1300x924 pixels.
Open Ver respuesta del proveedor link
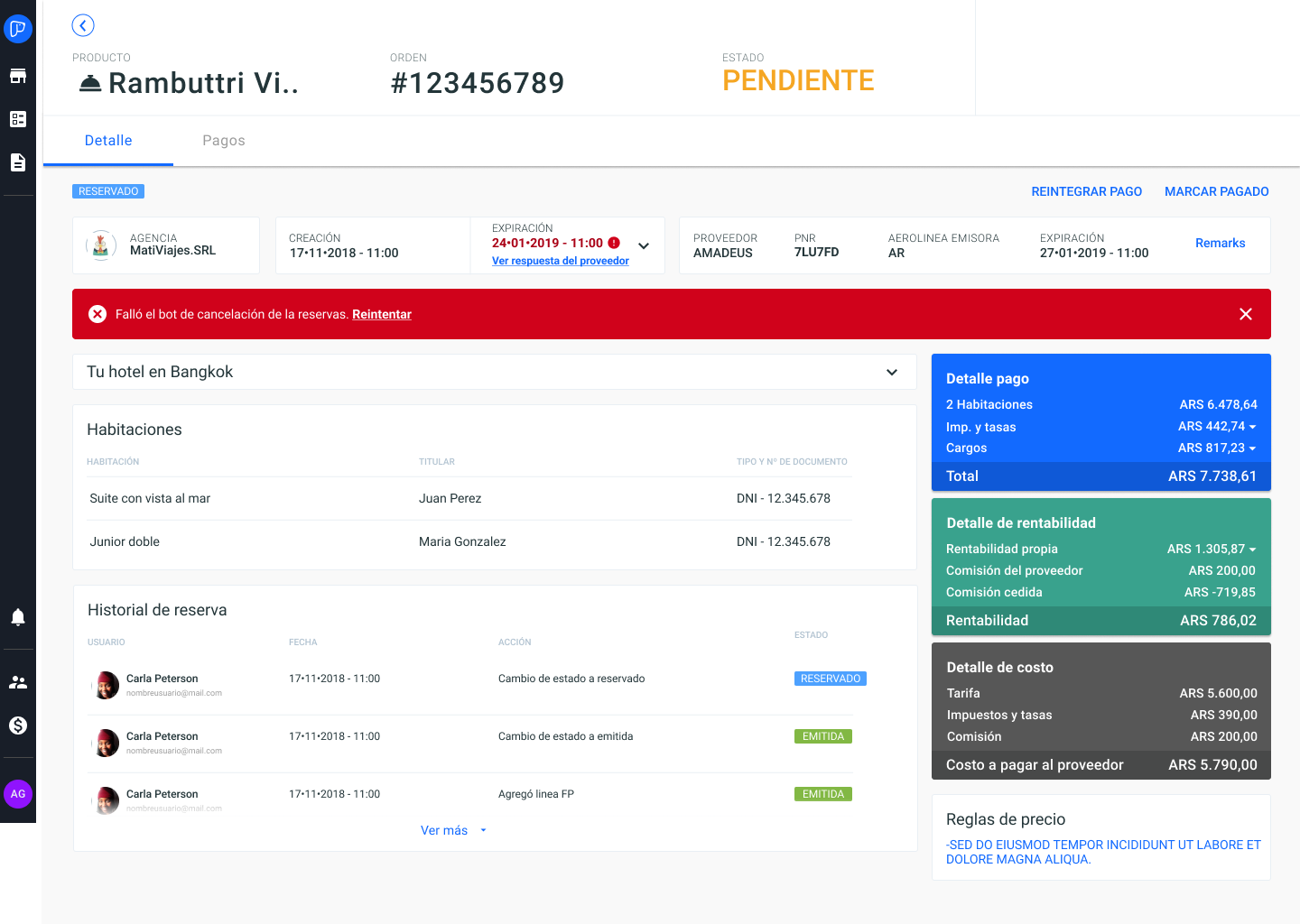(x=560, y=261)
